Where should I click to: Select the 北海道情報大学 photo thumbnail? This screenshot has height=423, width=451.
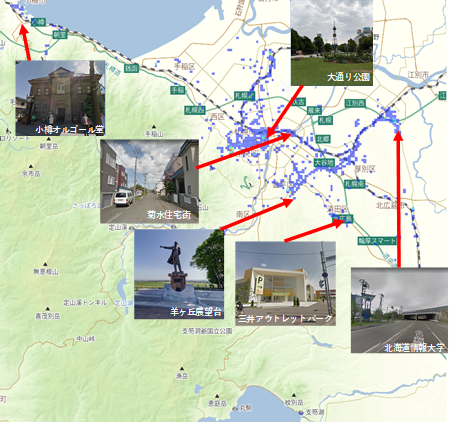tap(399, 310)
